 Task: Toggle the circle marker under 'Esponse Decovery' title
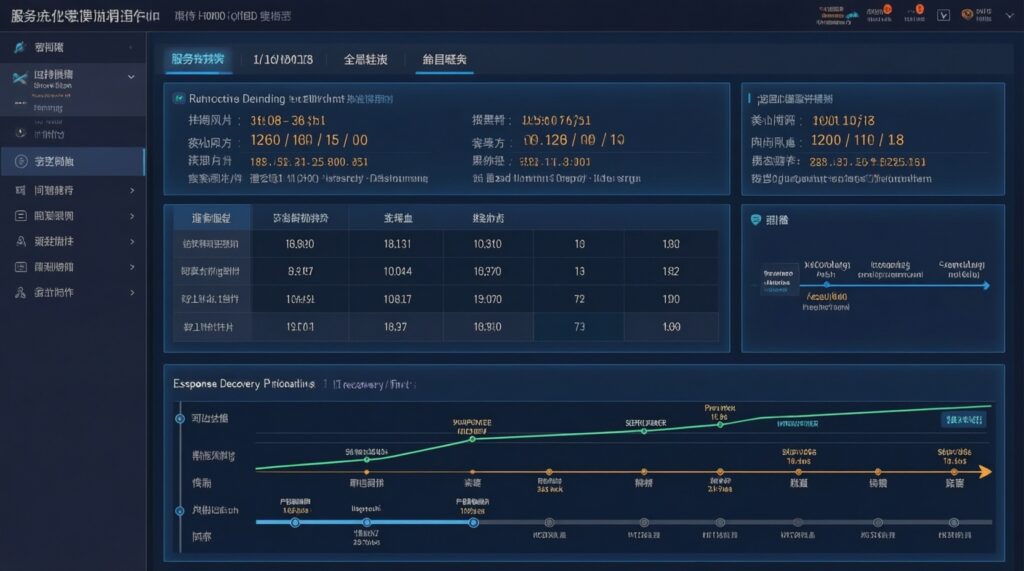(180, 418)
